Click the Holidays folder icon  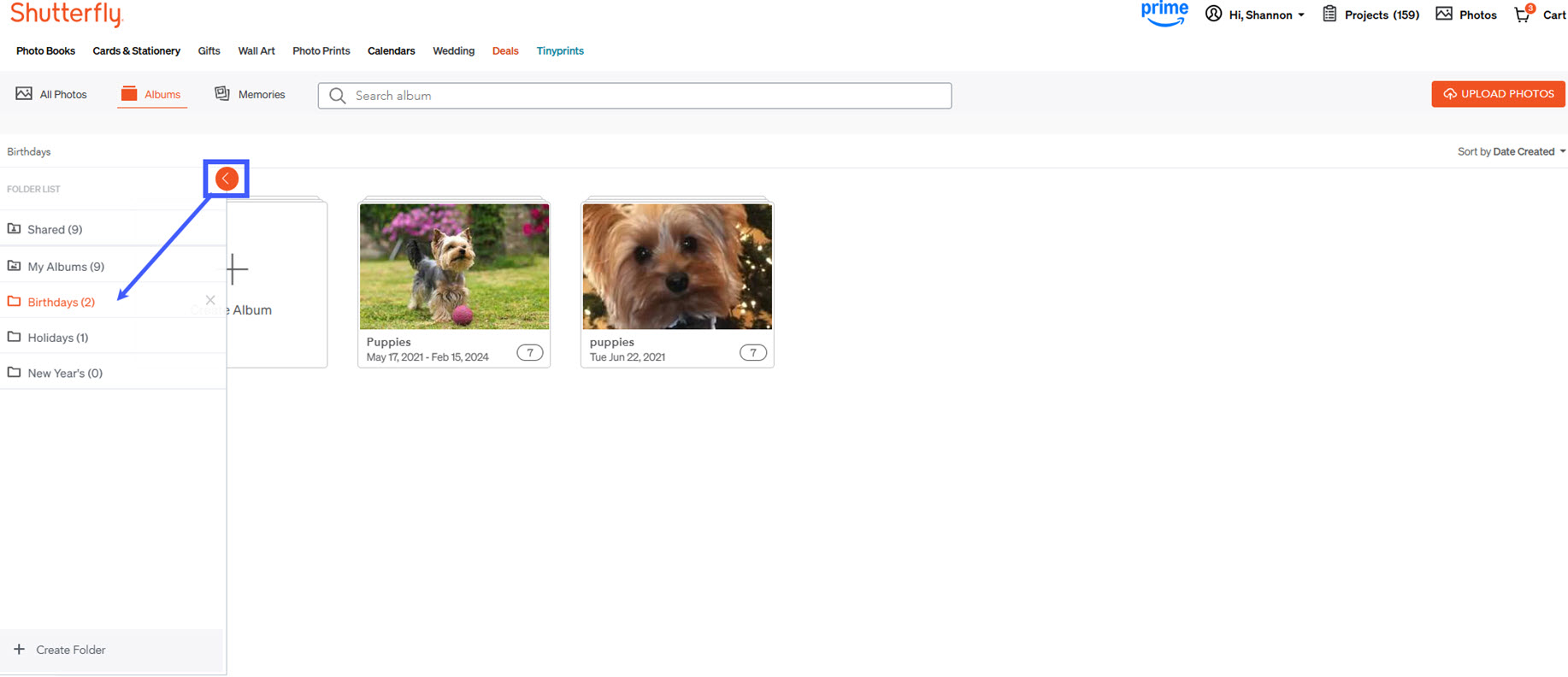tap(15, 337)
